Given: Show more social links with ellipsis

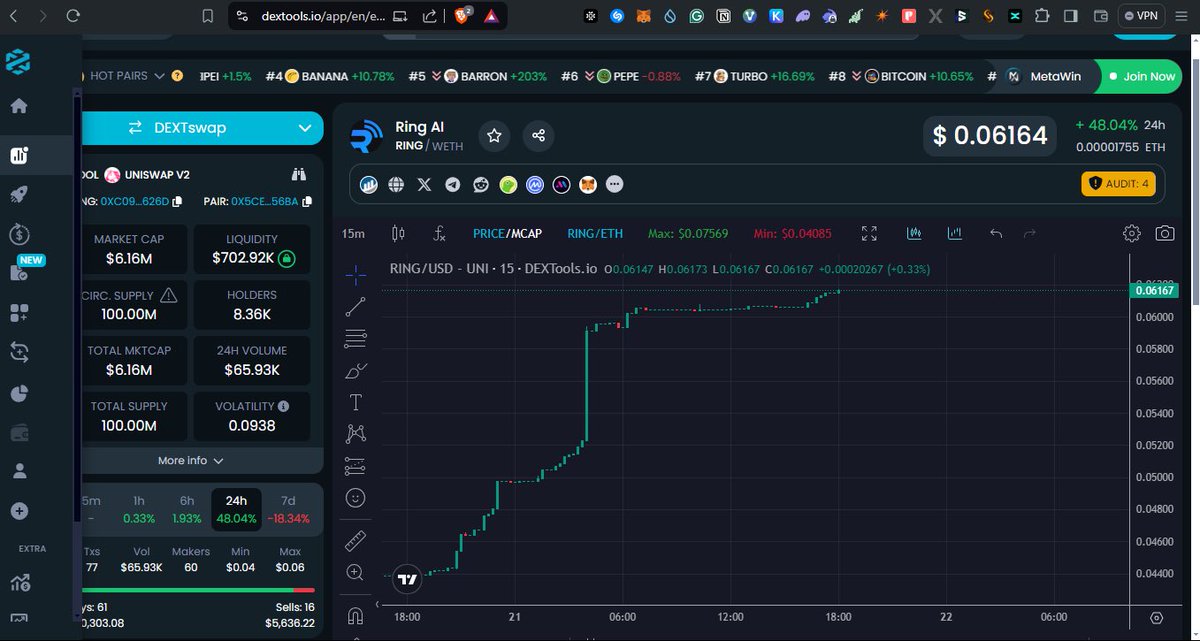Looking at the screenshot, I should coord(614,185).
